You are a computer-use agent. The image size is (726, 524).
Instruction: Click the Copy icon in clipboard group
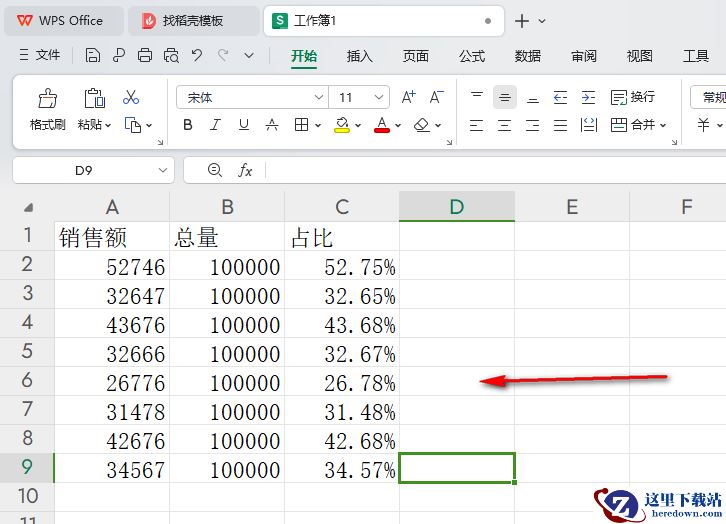coord(133,125)
